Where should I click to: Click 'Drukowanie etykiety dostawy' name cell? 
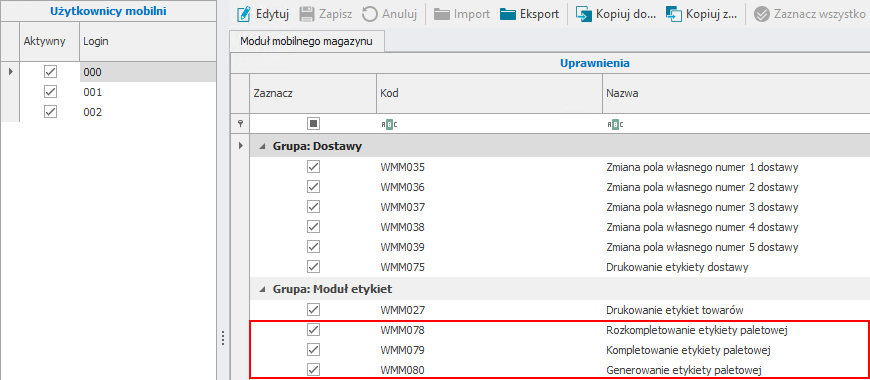click(736, 267)
